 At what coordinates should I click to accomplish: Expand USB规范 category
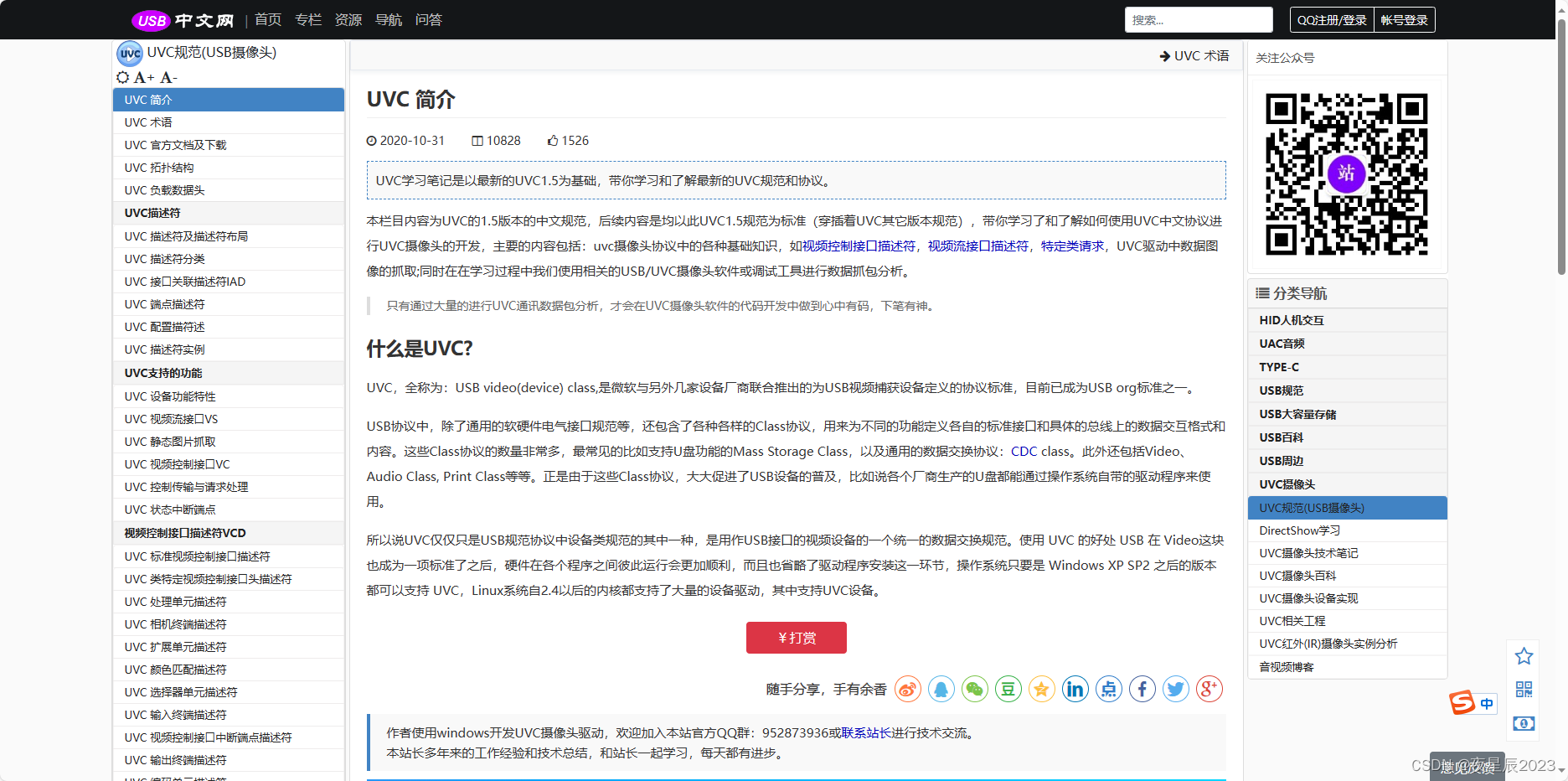(x=1348, y=390)
